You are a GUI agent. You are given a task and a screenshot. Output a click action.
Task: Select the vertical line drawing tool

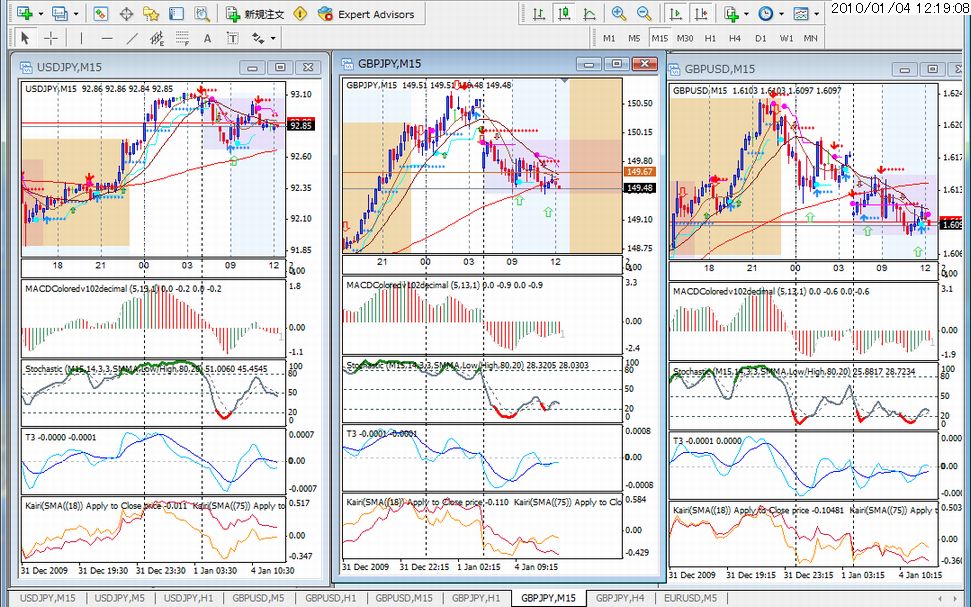(81, 38)
